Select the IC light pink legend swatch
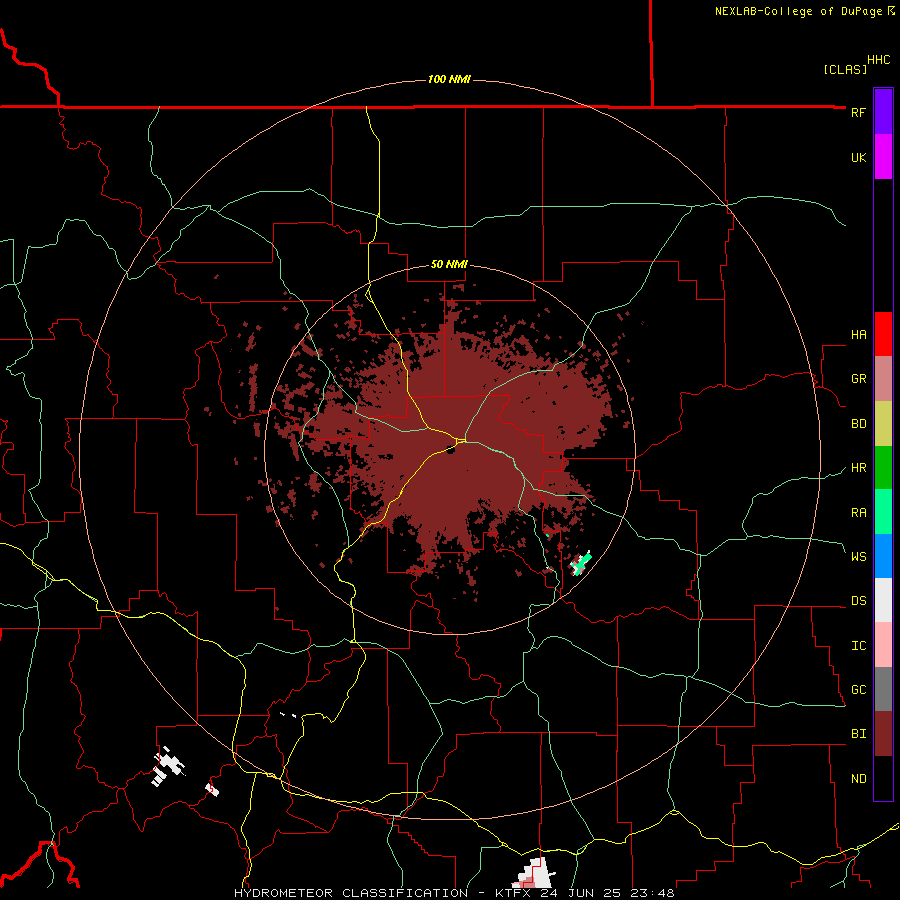900x900 pixels. point(883,645)
